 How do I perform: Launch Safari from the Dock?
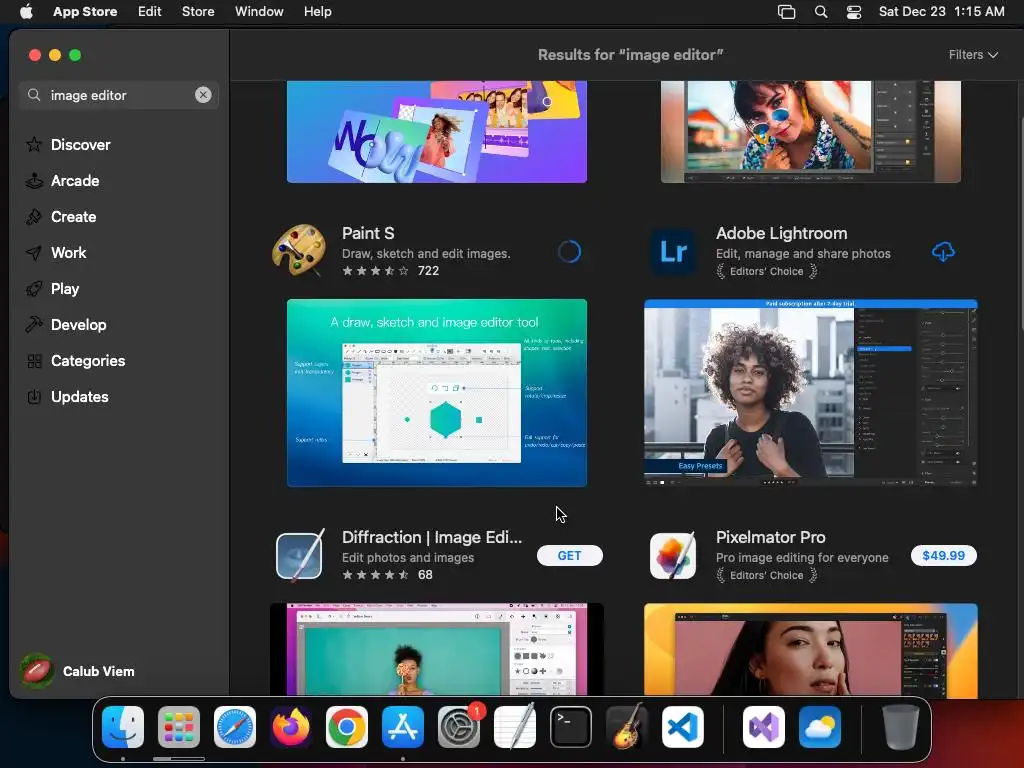[234, 727]
